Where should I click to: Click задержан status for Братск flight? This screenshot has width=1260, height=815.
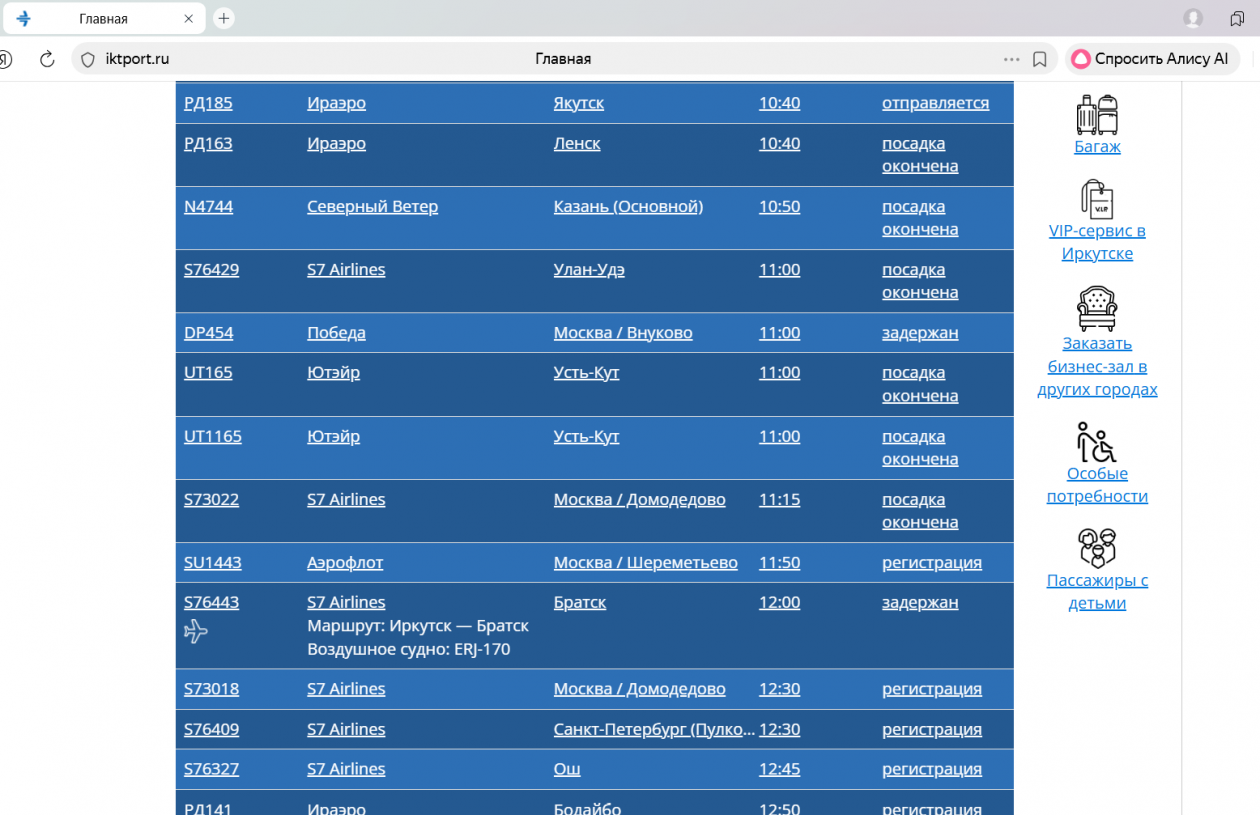click(x=919, y=603)
